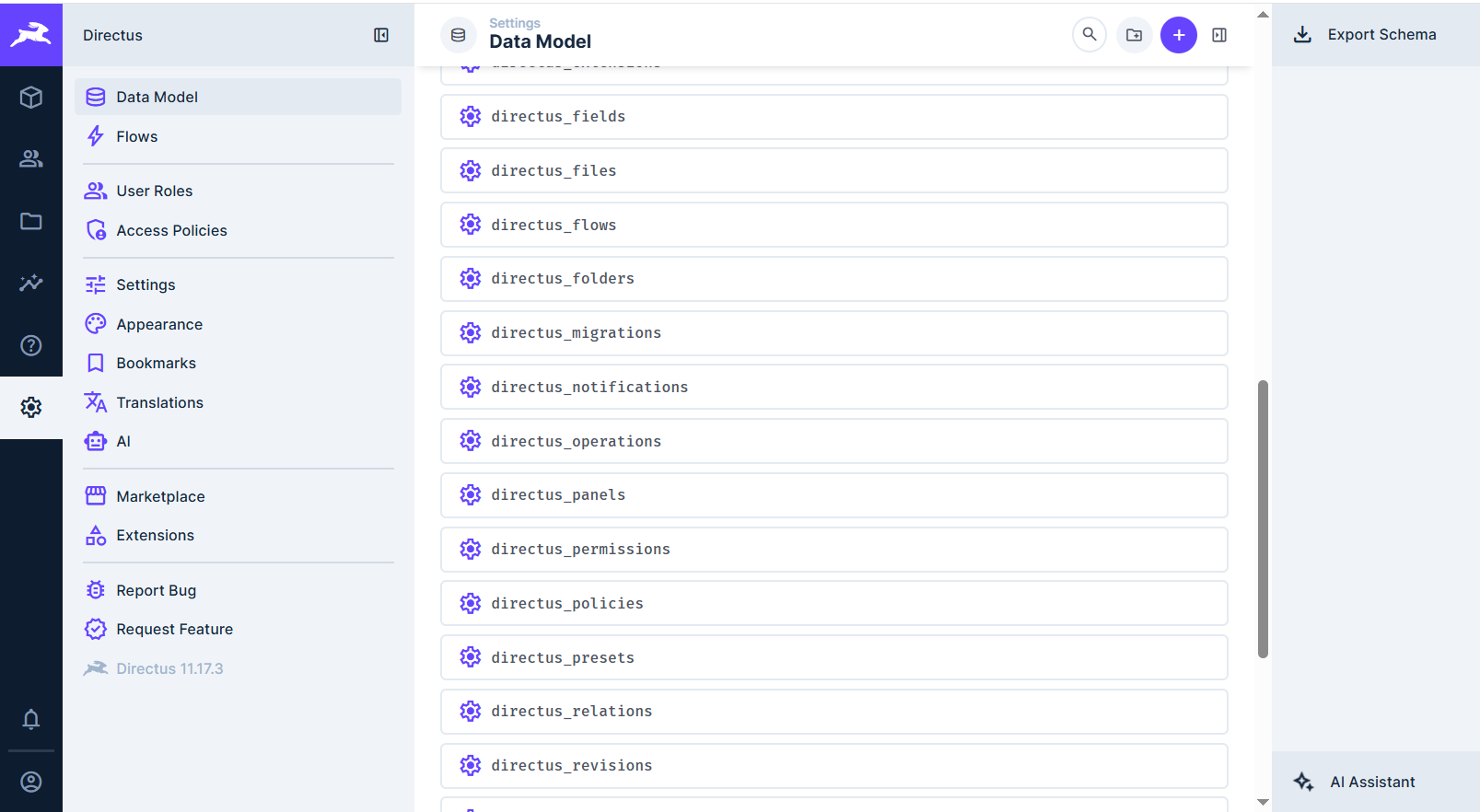Open the Insights chart icon
1480x812 pixels.
31,283
